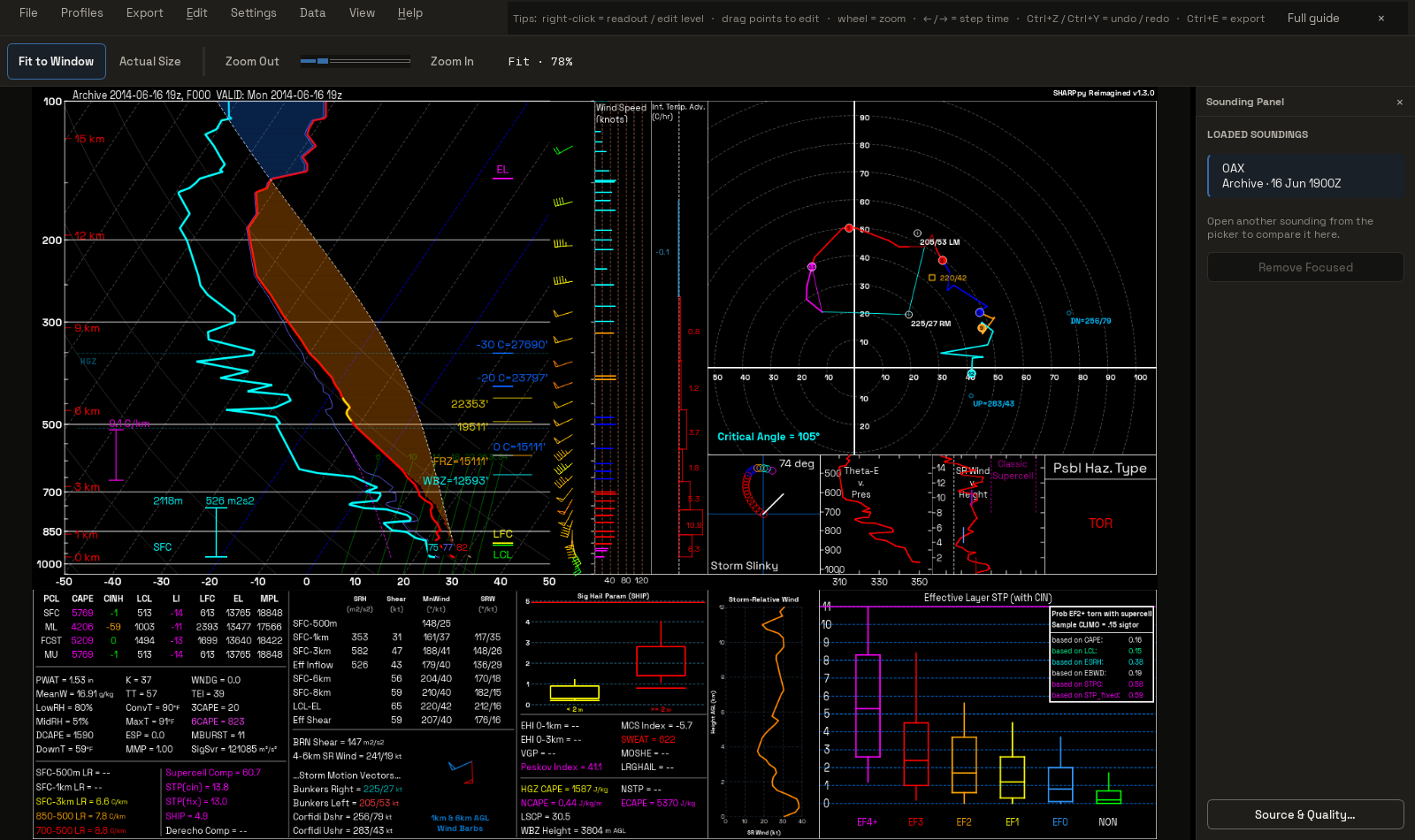Click the Storm-Relative Wind profile plot

(762, 714)
